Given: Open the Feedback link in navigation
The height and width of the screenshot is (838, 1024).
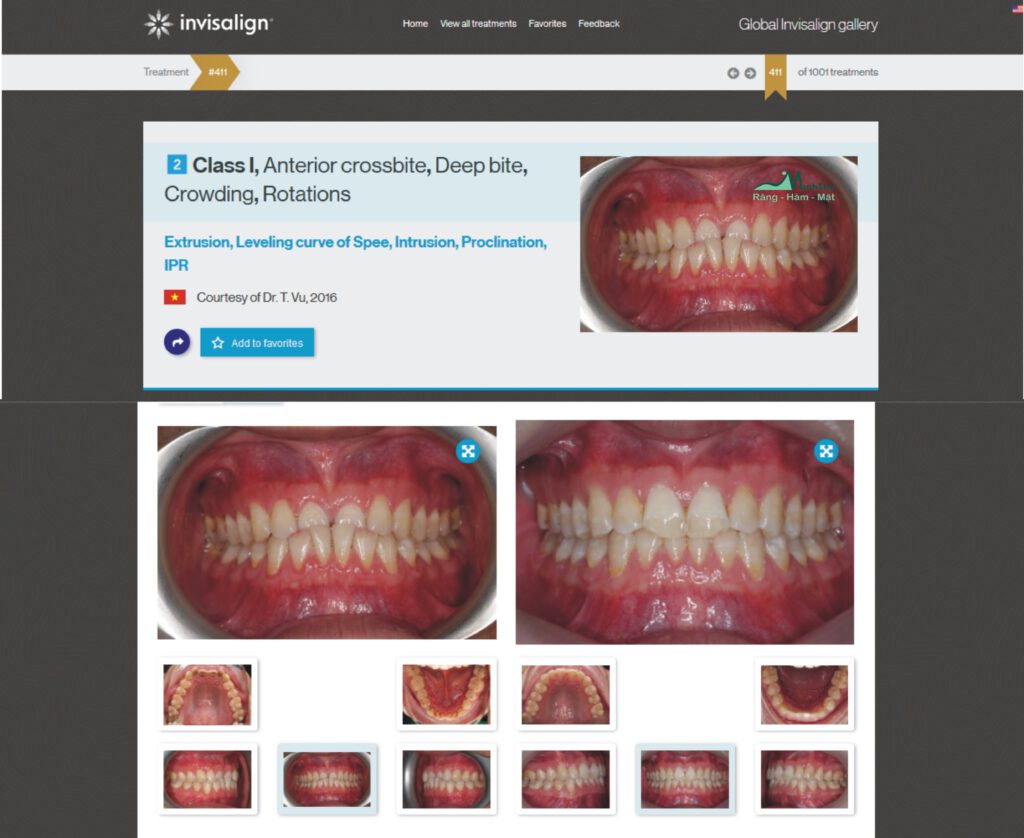Looking at the screenshot, I should click(599, 24).
